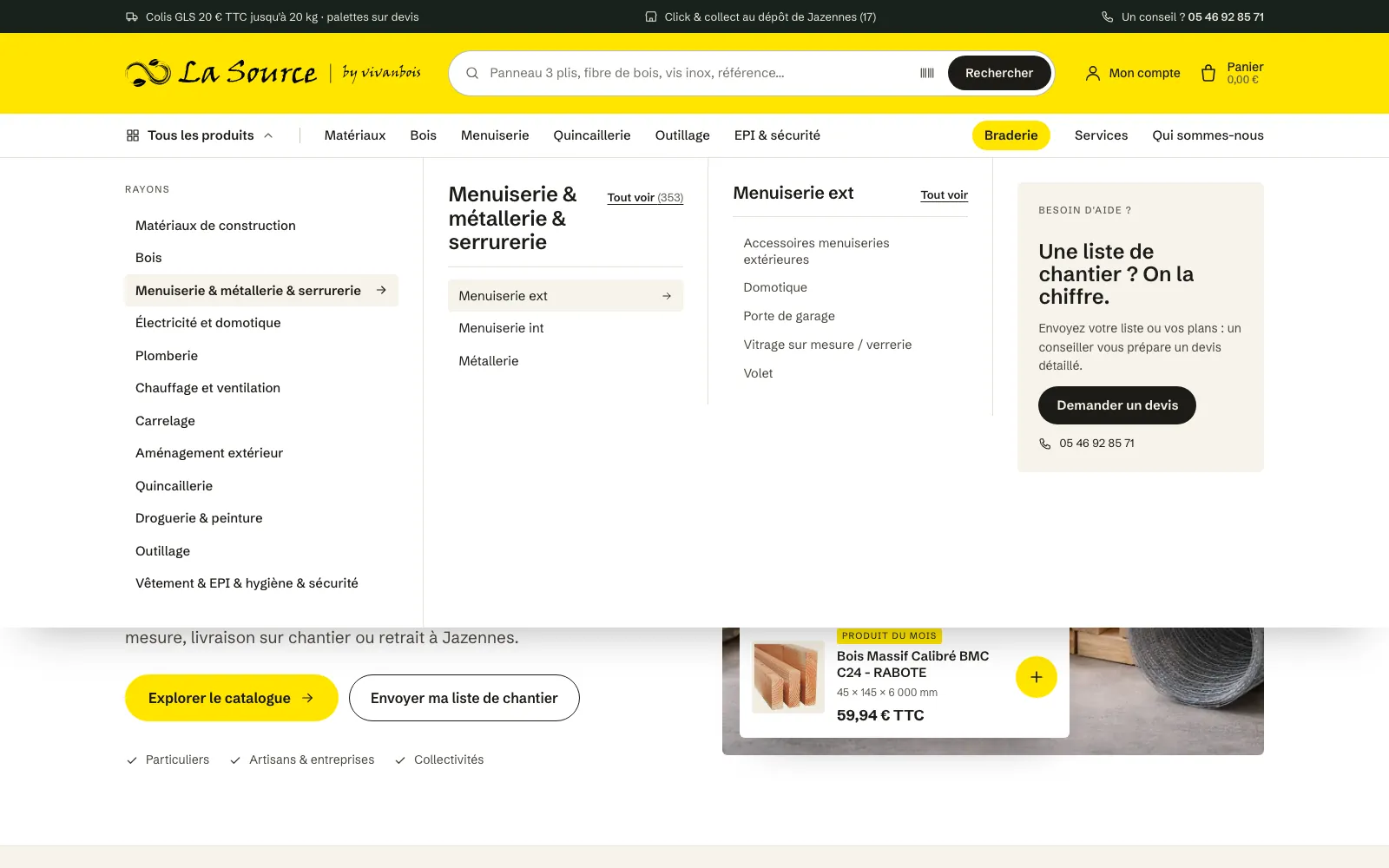Open the Matériaux nav menu

(355, 135)
